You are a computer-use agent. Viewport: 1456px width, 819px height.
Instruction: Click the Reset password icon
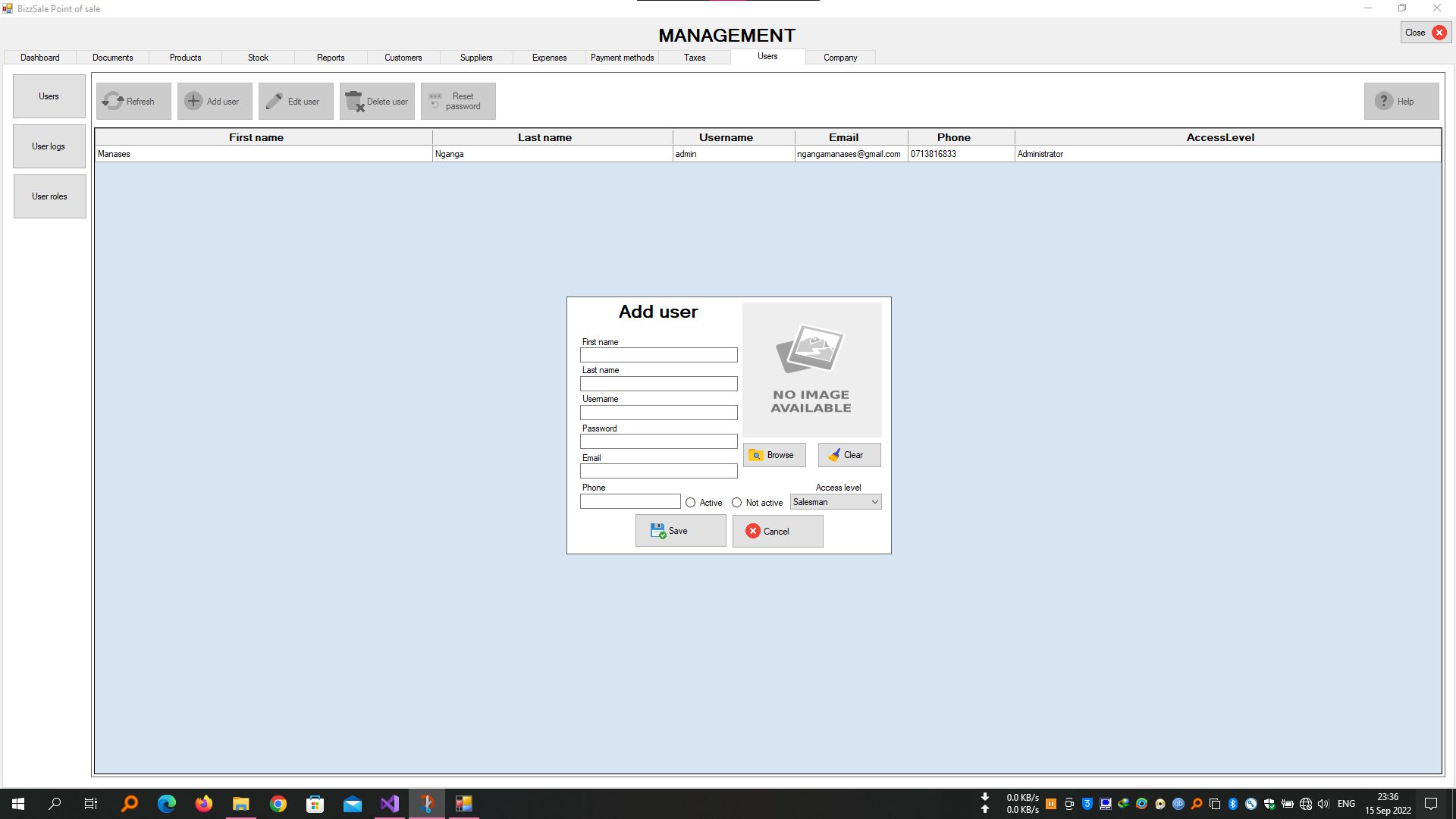435,101
